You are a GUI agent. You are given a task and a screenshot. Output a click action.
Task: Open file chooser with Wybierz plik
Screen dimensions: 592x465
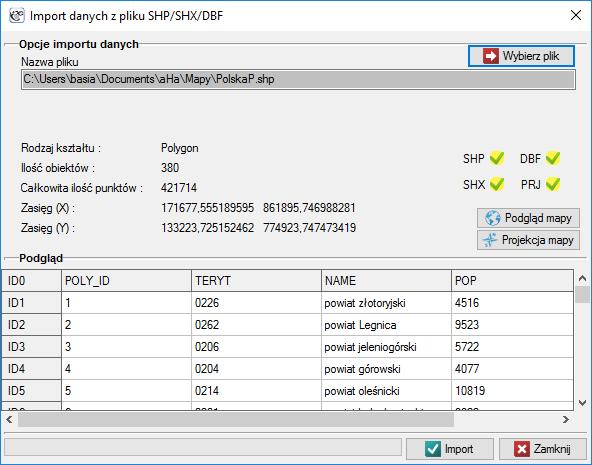pyautogui.click(x=521, y=56)
